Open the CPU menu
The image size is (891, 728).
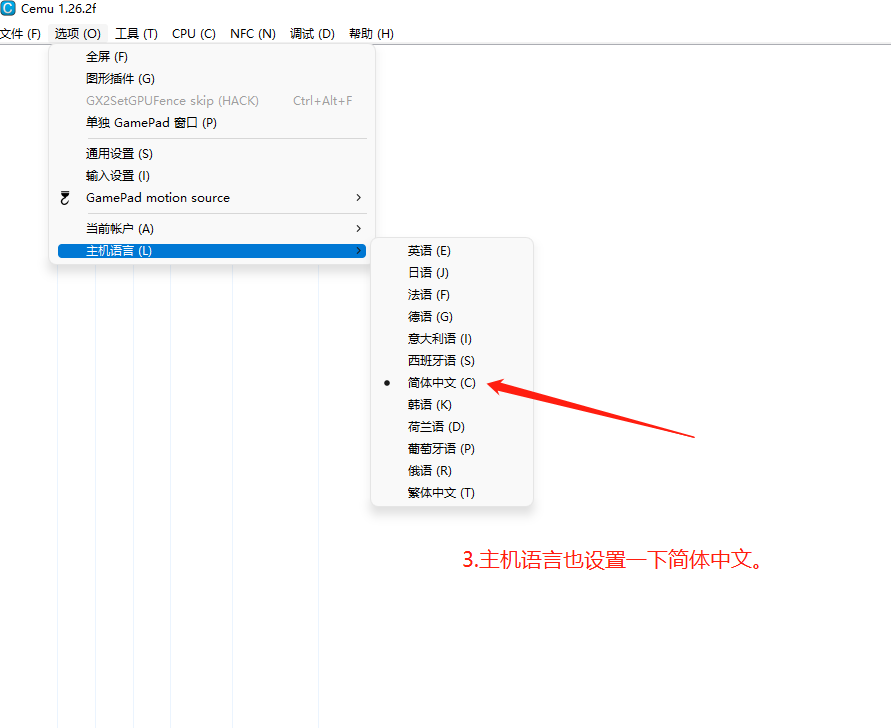193,33
